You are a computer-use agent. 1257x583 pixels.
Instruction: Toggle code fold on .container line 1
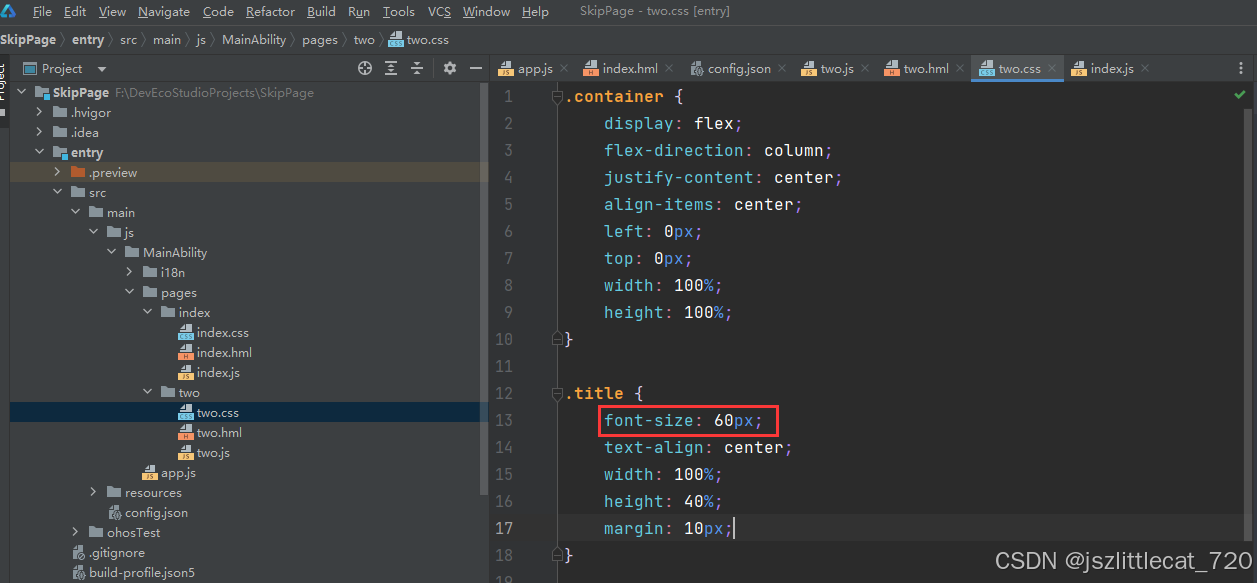pyautogui.click(x=557, y=97)
